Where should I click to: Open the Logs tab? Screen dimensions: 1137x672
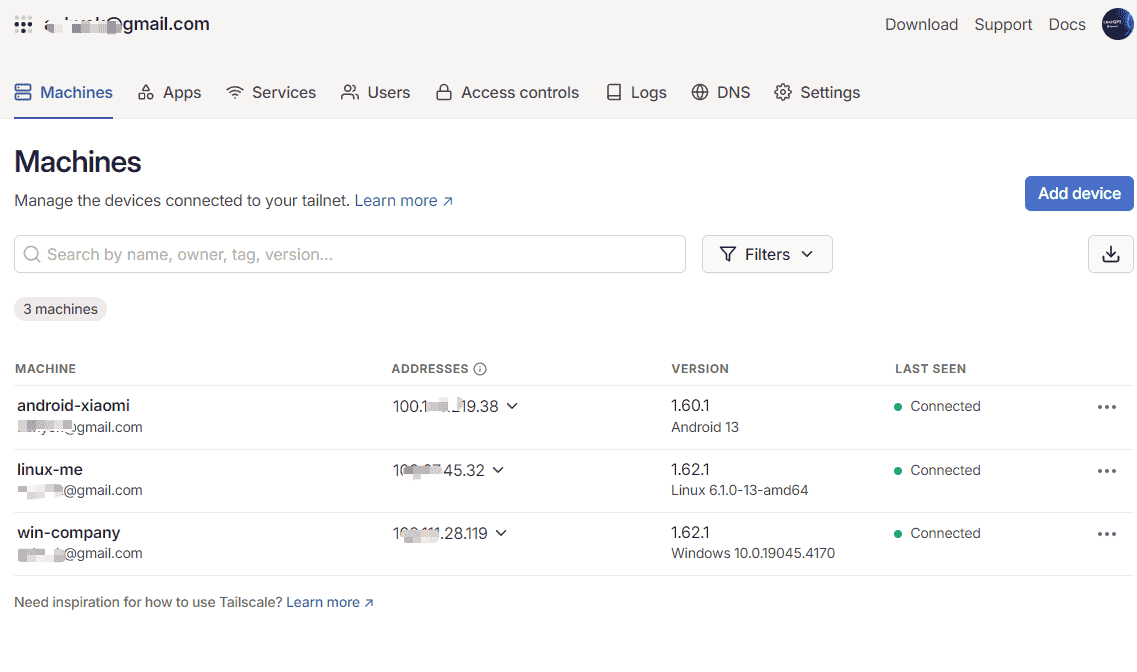coord(636,92)
